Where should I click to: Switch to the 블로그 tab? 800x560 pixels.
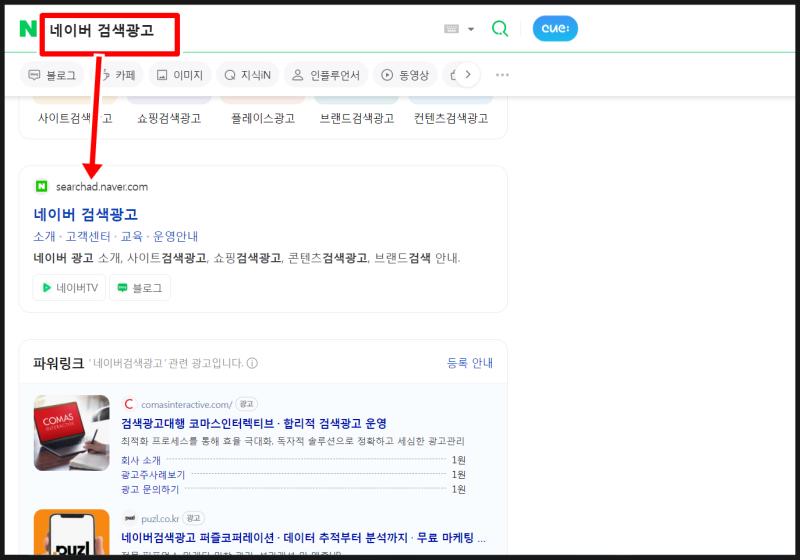coord(52,75)
